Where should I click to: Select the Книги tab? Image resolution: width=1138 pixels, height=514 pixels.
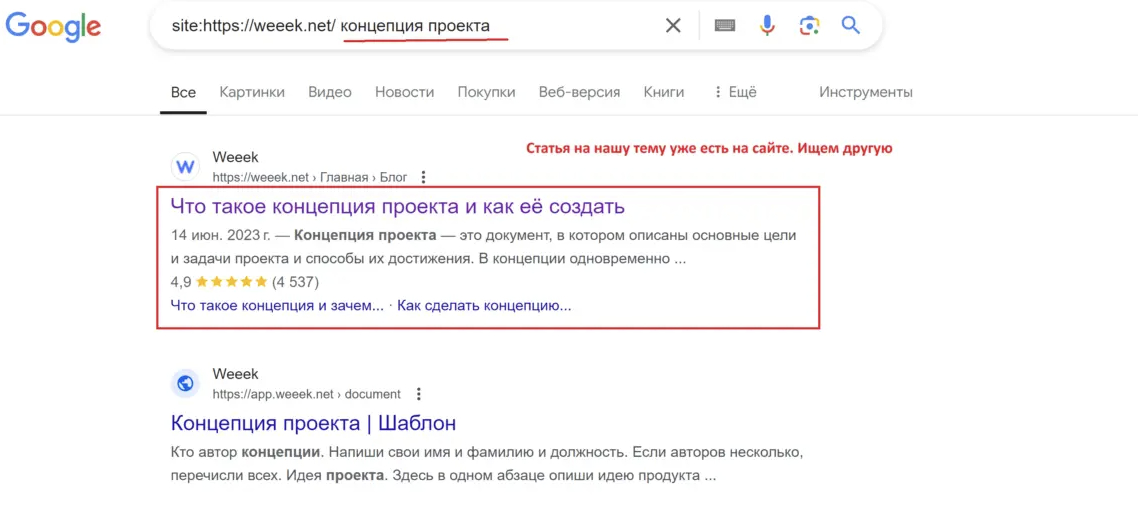(x=664, y=92)
